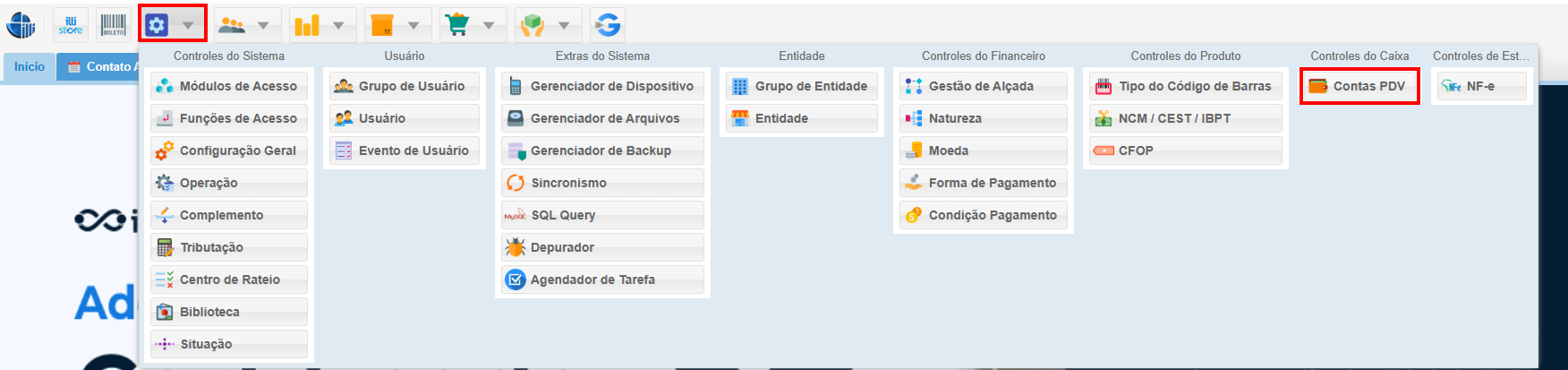Viewport: 1568px width, 370px height.
Task: Click the users group toolbar icon
Action: coord(232,25)
